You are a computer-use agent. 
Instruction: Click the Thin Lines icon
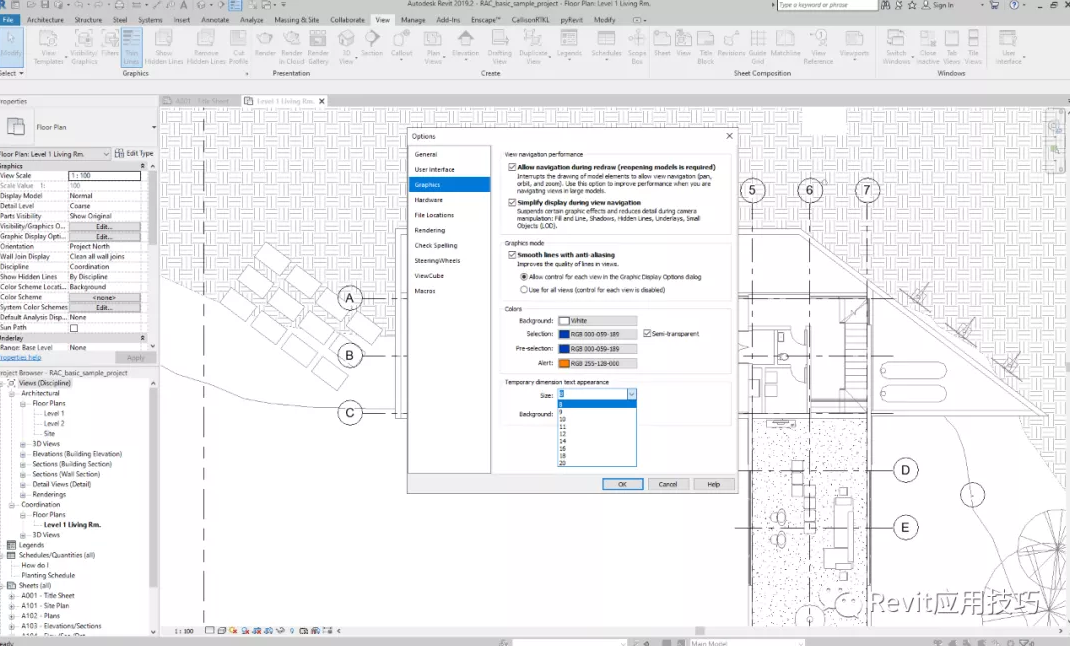pos(133,42)
